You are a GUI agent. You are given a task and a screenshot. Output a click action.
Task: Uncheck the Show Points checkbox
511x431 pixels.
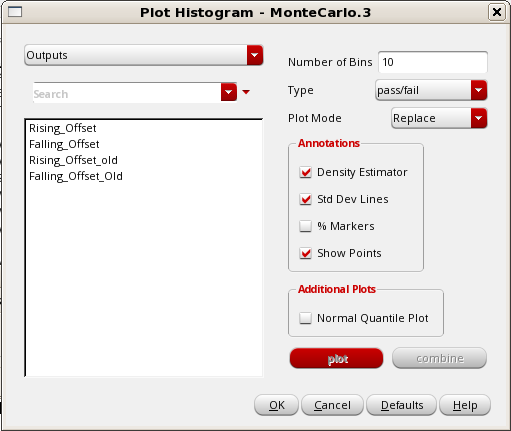305,253
